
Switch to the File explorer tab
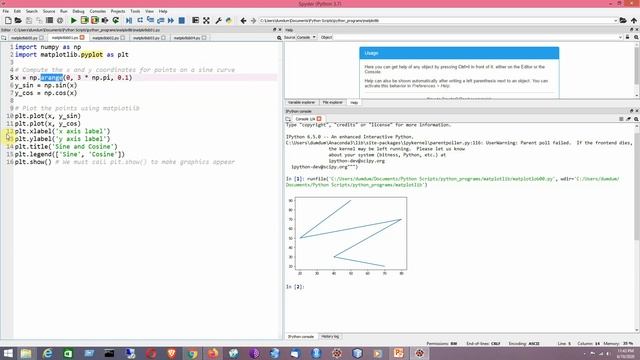[x=332, y=102]
